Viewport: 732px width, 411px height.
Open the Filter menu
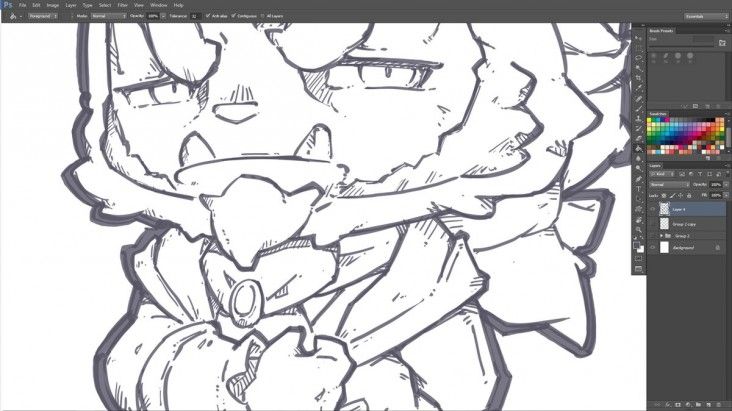[122, 5]
